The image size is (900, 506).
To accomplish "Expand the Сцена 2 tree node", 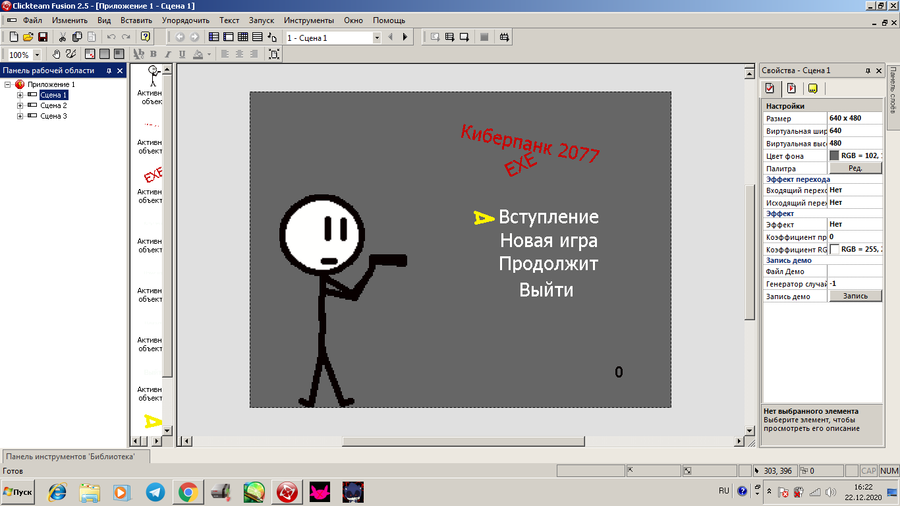I will (20, 106).
